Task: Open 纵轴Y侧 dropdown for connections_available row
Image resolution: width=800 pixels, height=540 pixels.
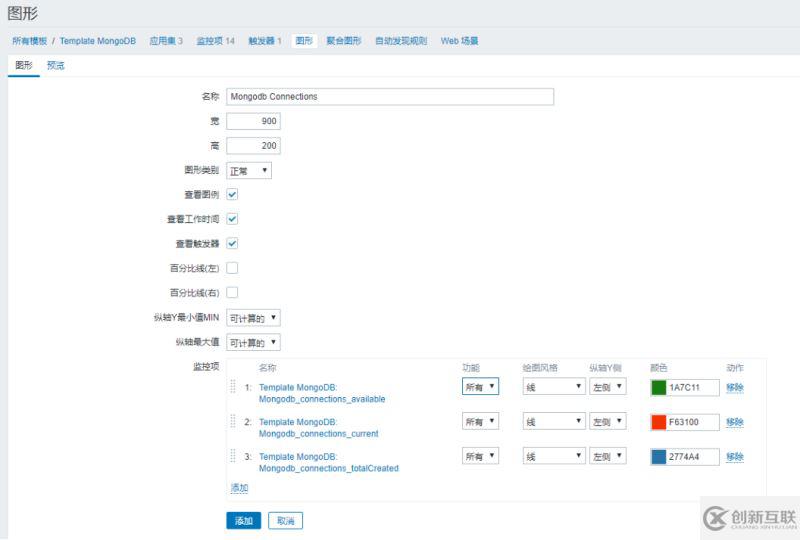Action: (x=608, y=387)
